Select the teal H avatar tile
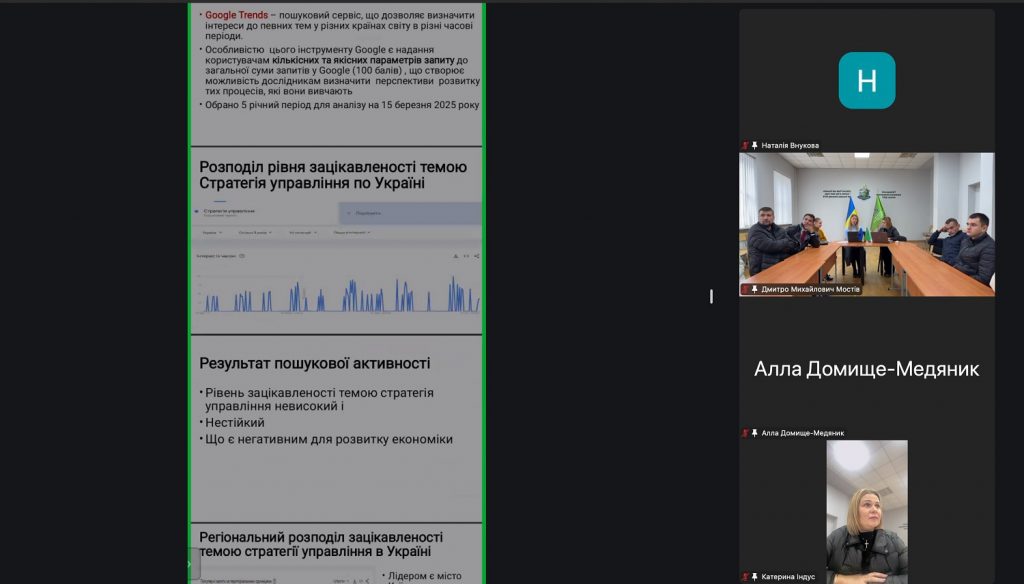 (866, 80)
